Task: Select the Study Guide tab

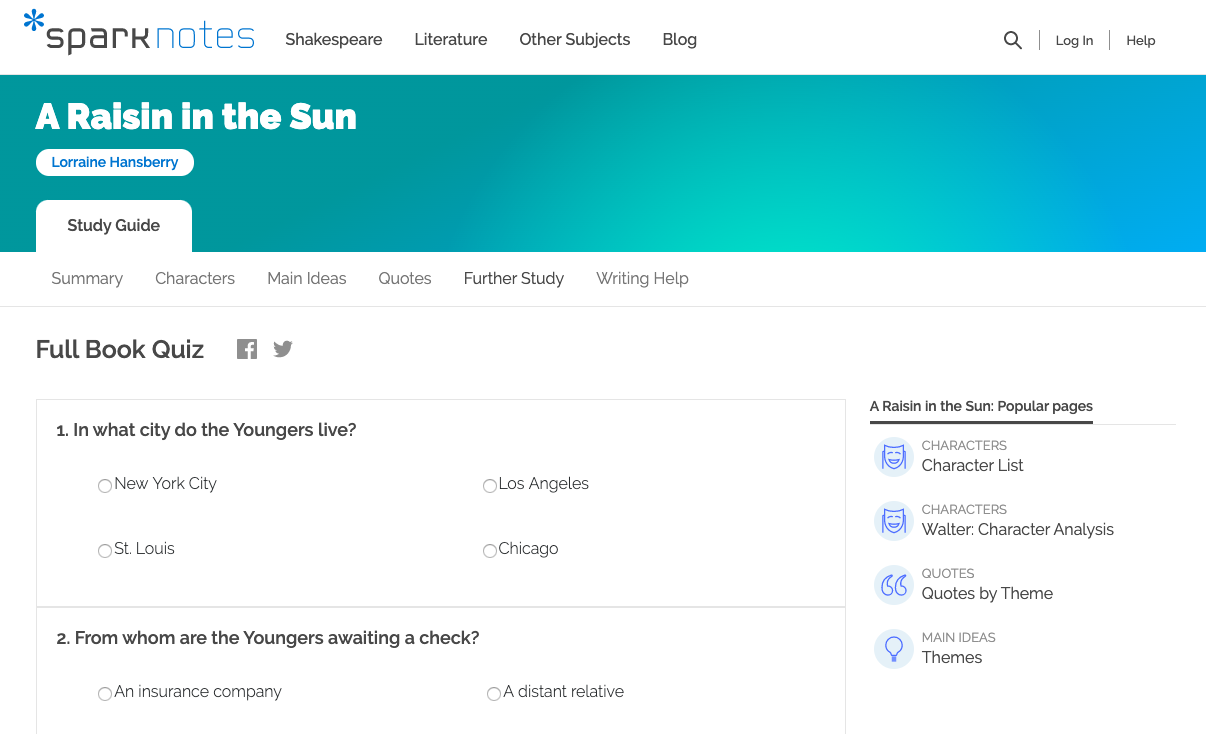Action: click(x=113, y=225)
